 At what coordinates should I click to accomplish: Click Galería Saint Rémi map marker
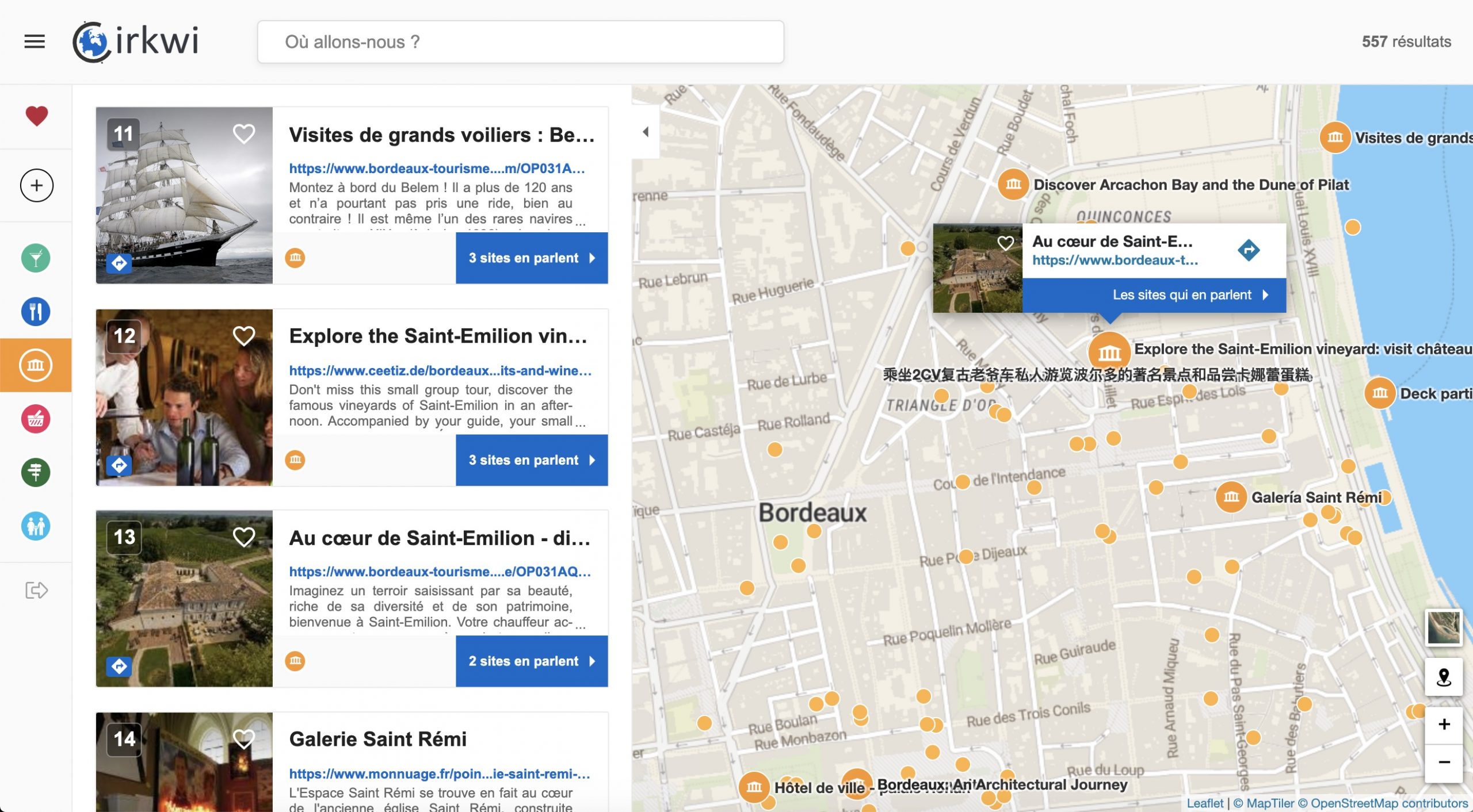pyautogui.click(x=1231, y=497)
